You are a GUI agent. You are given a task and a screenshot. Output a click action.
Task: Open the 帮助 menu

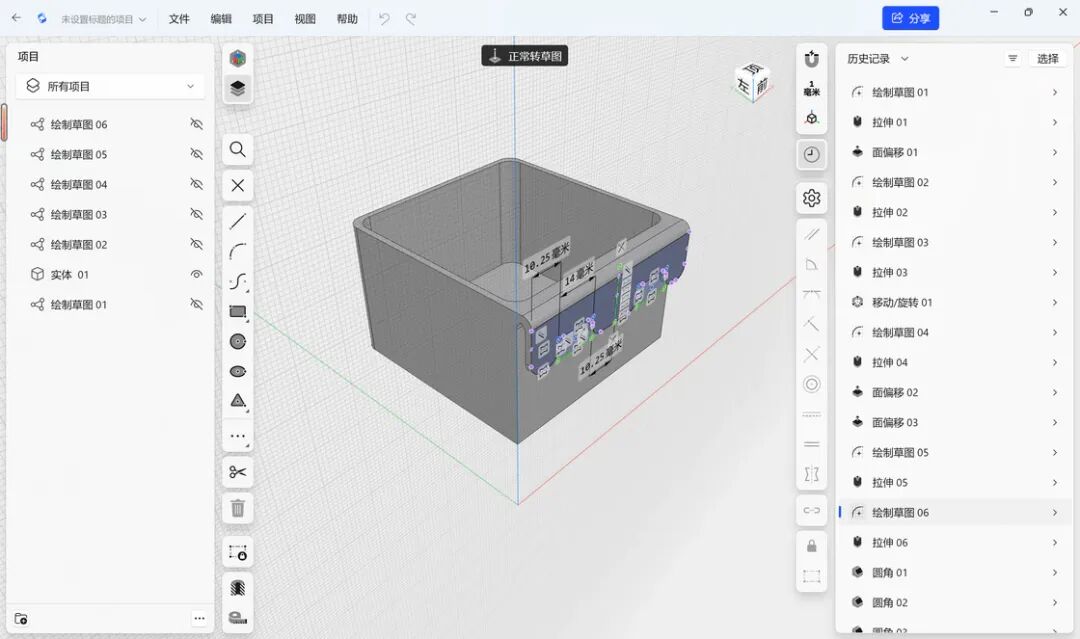pos(347,19)
